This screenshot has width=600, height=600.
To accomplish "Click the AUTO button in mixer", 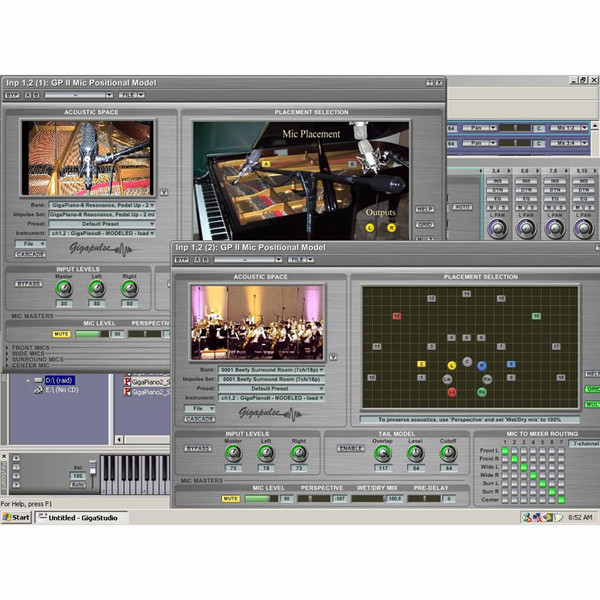I will coord(462,207).
